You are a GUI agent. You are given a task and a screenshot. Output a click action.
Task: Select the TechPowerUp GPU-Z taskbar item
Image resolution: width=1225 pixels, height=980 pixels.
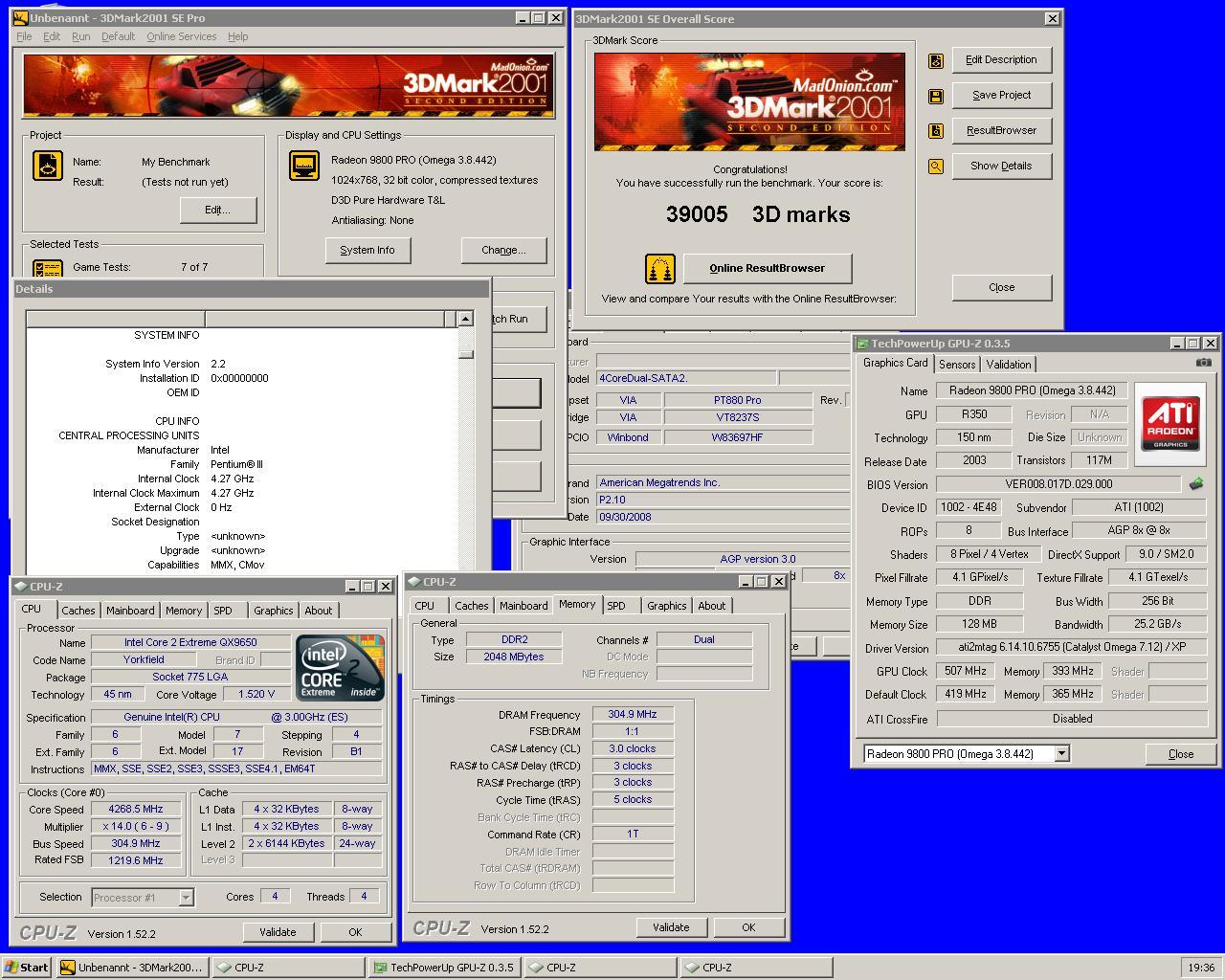coord(443,968)
